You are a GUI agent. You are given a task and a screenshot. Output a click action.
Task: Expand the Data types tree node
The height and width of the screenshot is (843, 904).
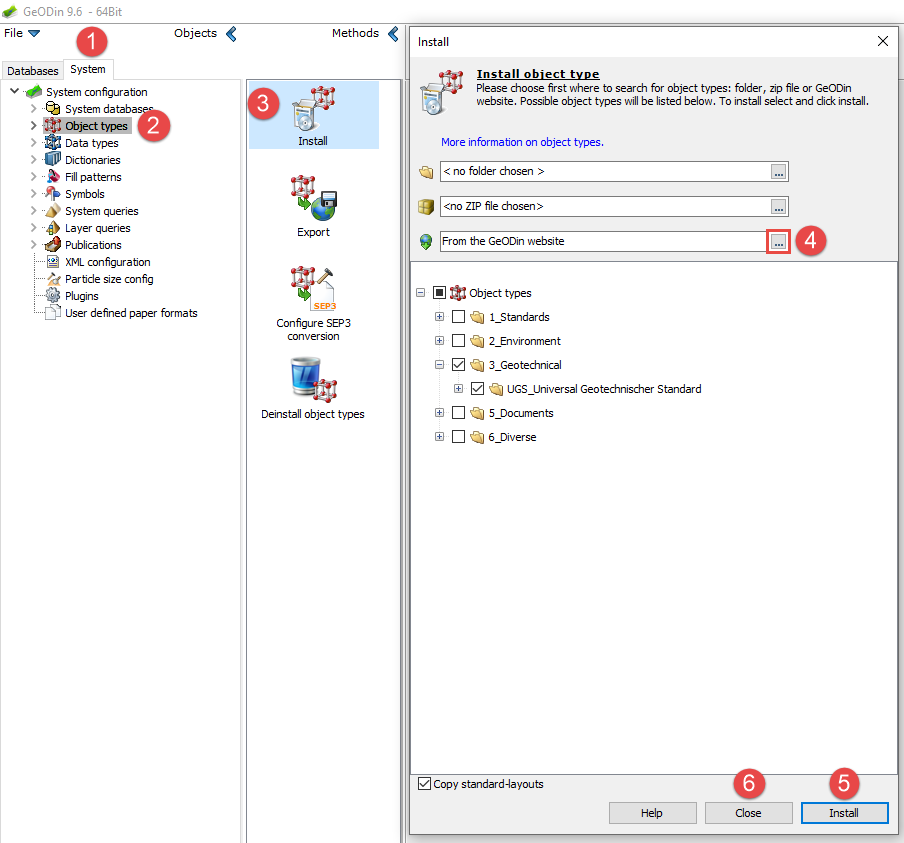[33, 142]
